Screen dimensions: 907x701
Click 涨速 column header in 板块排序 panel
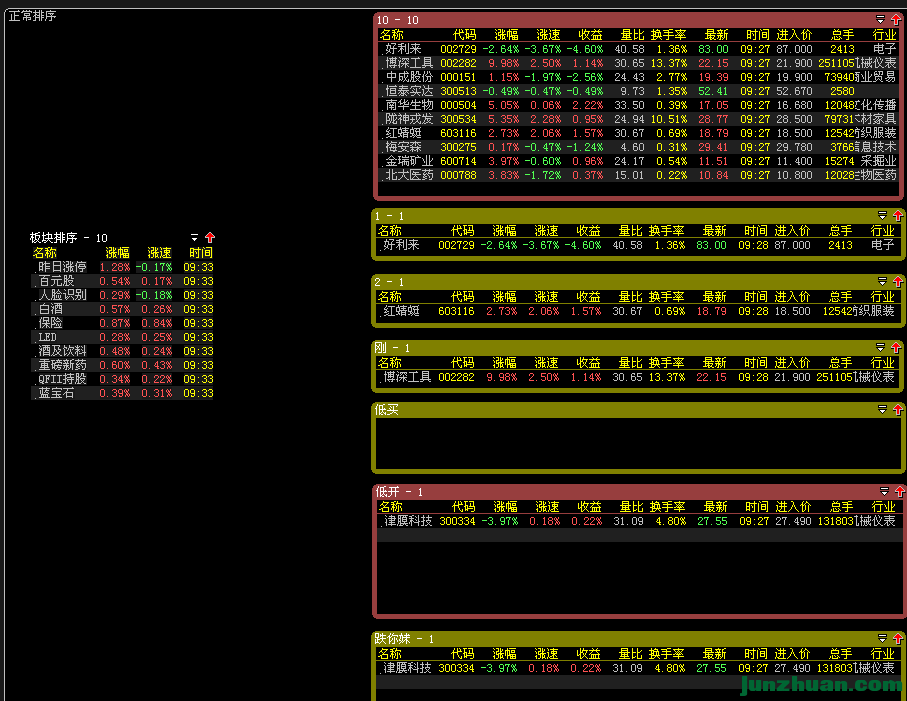(x=159, y=253)
